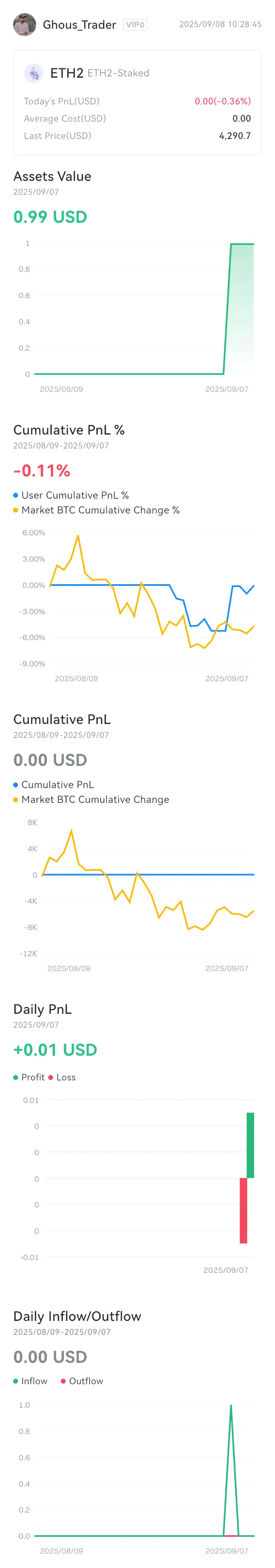Click the red loss bar in Daily PnL
Screen dimensions: 275x1568
point(243,1210)
